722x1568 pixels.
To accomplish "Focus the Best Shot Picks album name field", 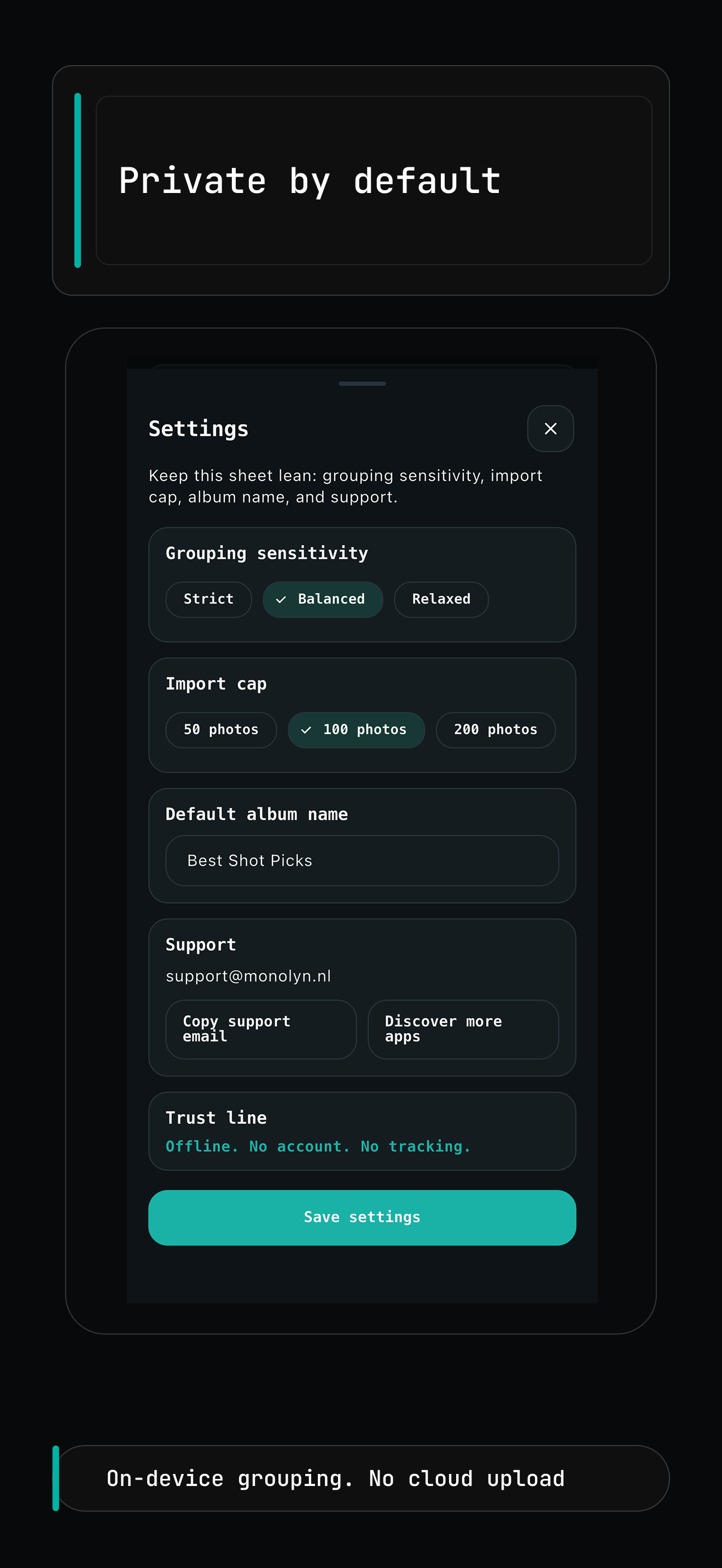I will click(x=362, y=860).
